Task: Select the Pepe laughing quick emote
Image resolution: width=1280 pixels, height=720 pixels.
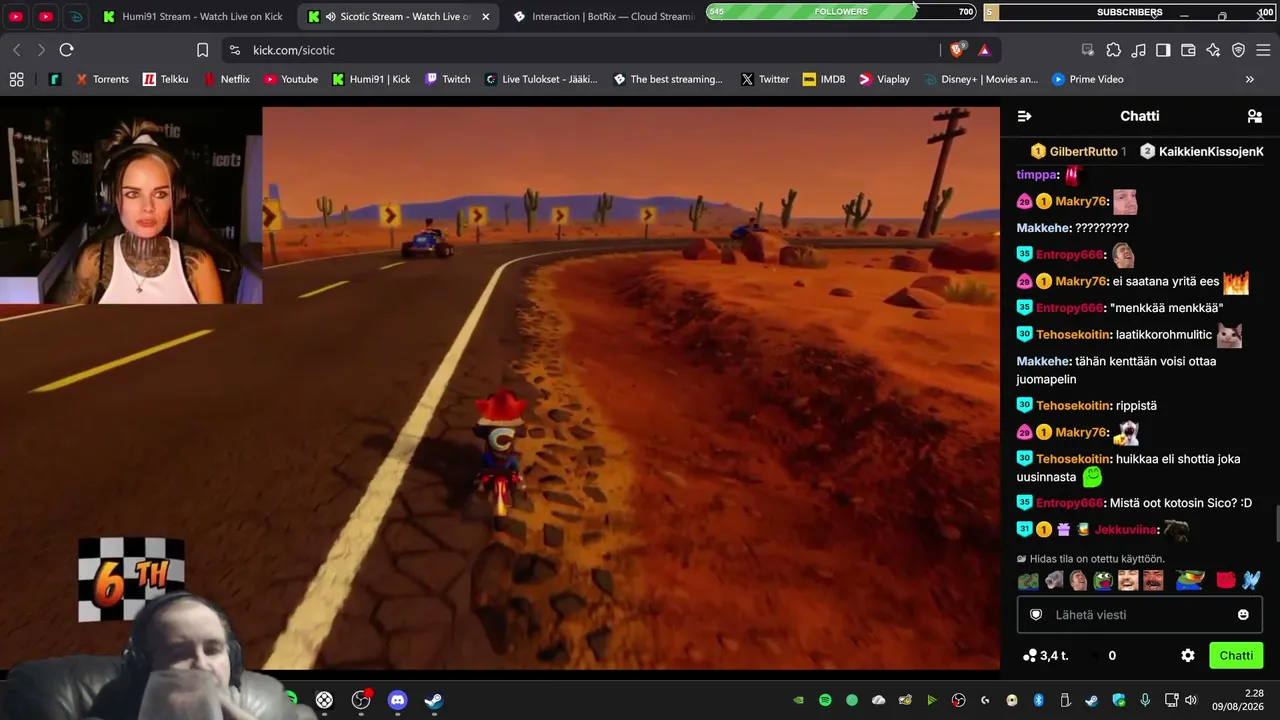Action: (x=1103, y=580)
